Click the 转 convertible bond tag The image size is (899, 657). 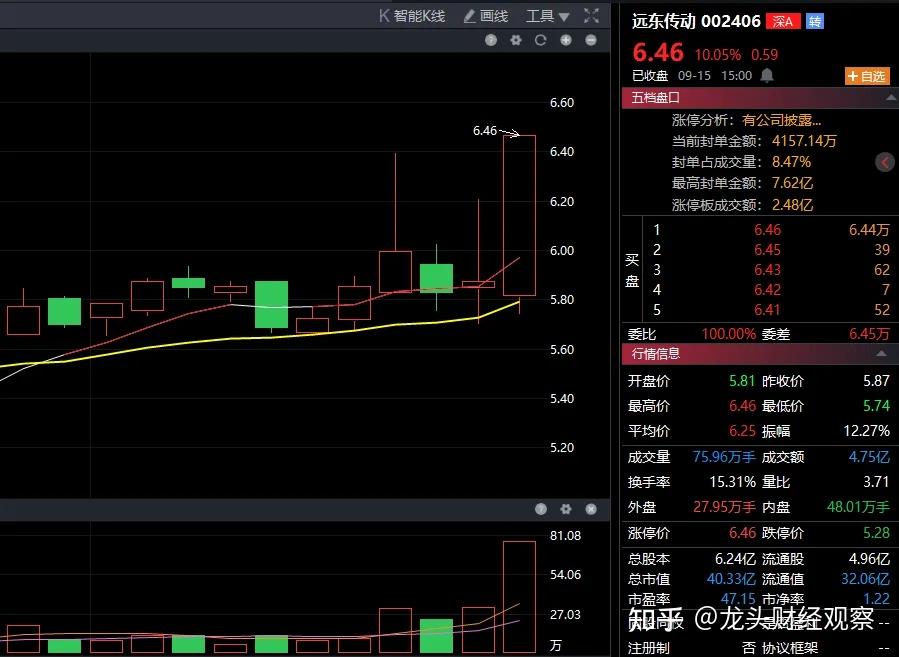click(x=814, y=22)
